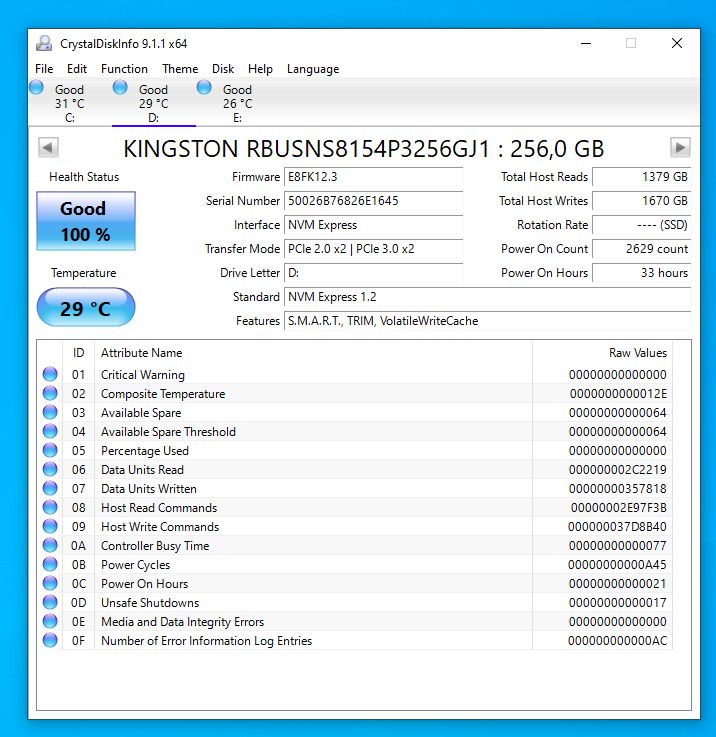Open the File menu
This screenshot has height=737, width=716.
click(44, 69)
